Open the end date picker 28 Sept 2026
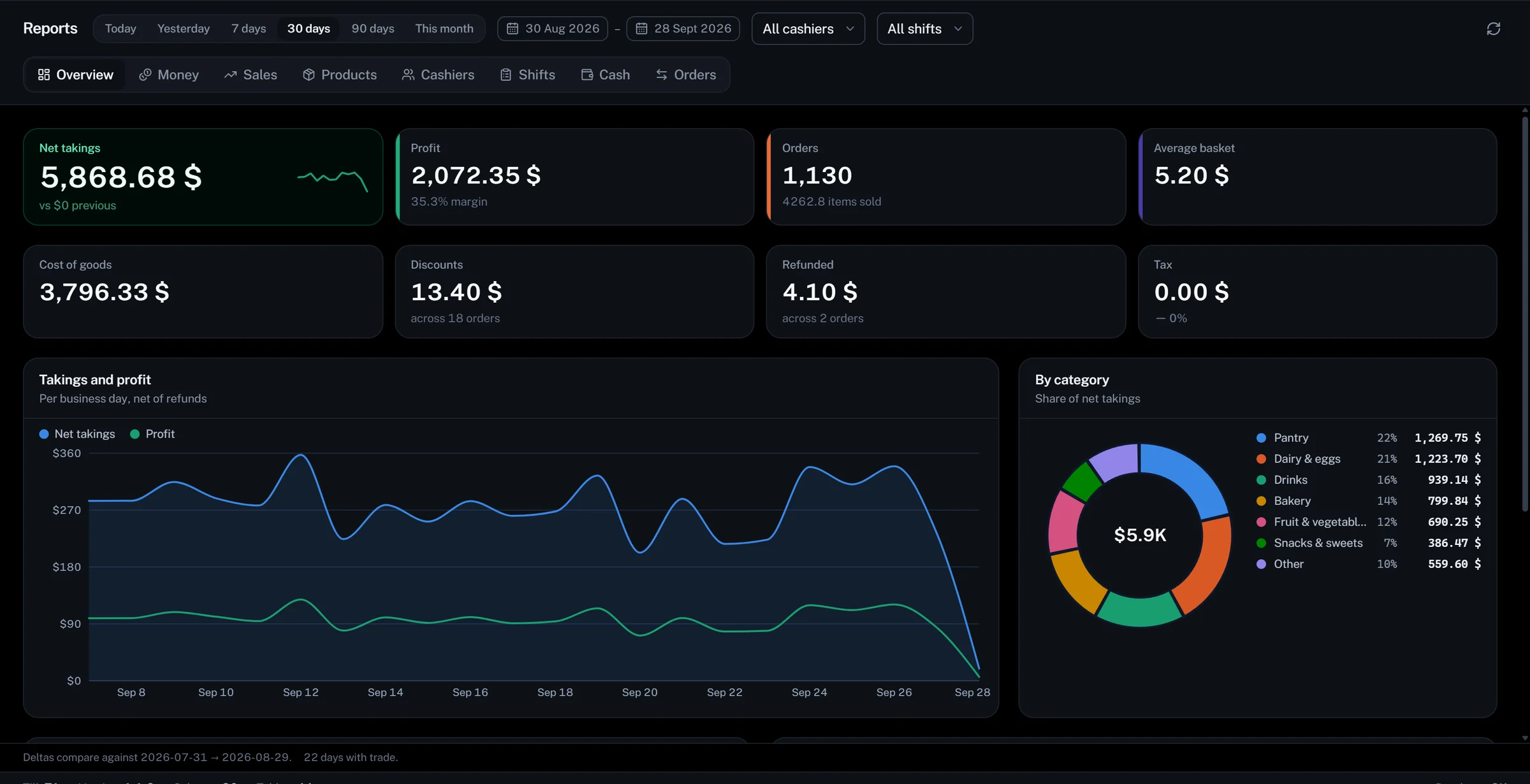Image resolution: width=1530 pixels, height=784 pixels. coord(683,29)
